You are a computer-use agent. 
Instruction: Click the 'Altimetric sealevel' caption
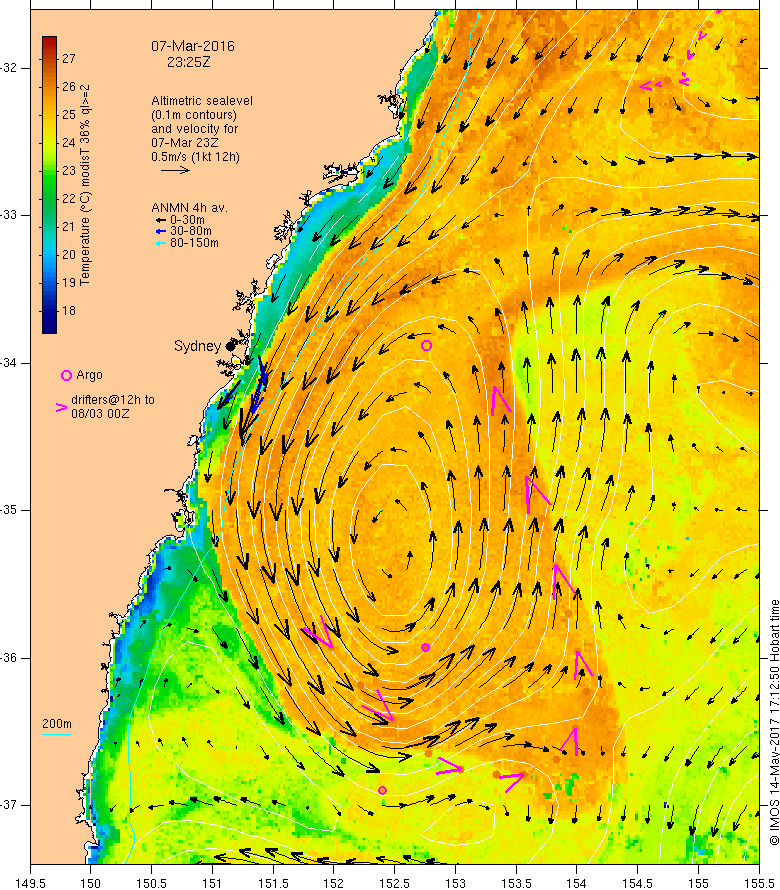[202, 101]
